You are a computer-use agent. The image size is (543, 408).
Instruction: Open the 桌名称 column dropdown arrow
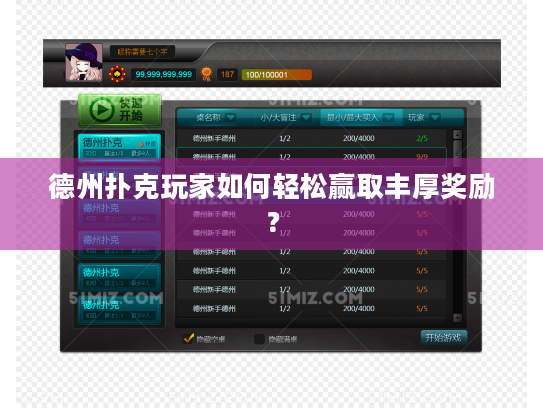coord(231,118)
